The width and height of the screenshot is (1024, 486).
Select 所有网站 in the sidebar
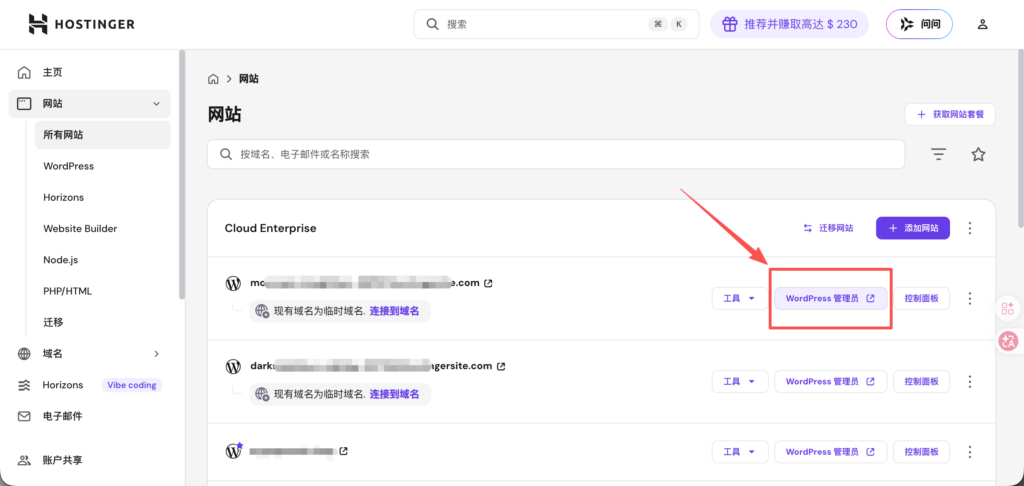[103, 135]
